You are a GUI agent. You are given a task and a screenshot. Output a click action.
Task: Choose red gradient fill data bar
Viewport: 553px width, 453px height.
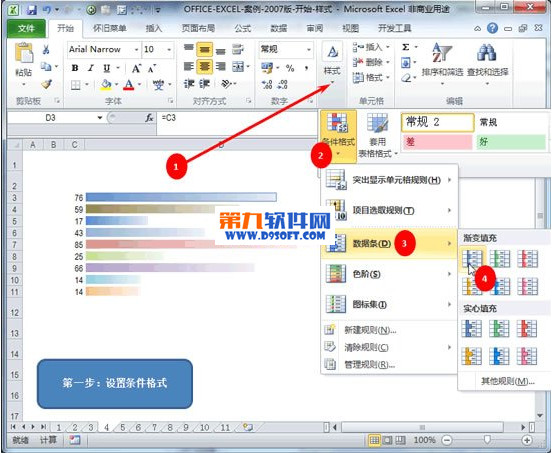tap(528, 258)
